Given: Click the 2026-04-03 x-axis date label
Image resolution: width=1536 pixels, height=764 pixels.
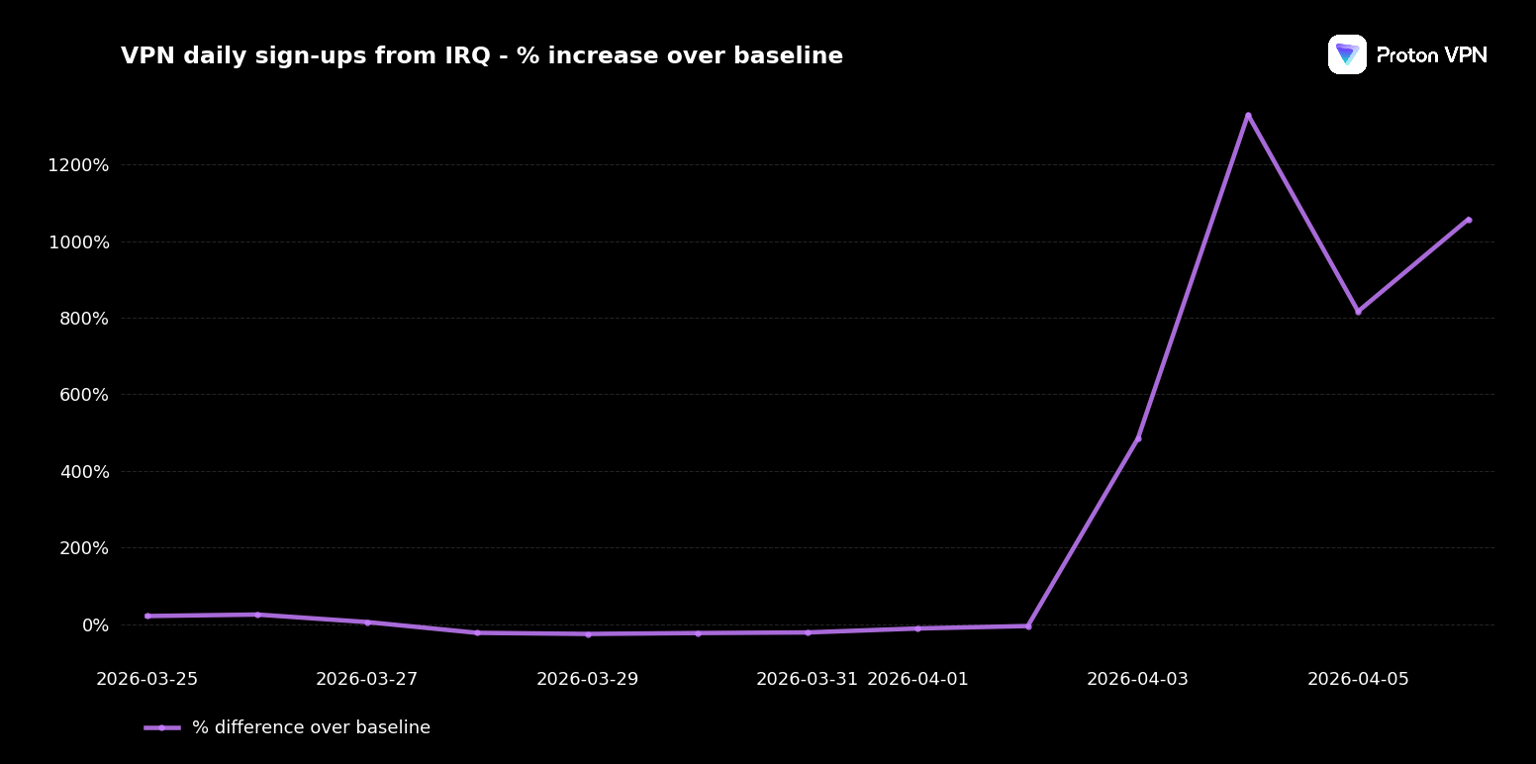Looking at the screenshot, I should 1138,679.
